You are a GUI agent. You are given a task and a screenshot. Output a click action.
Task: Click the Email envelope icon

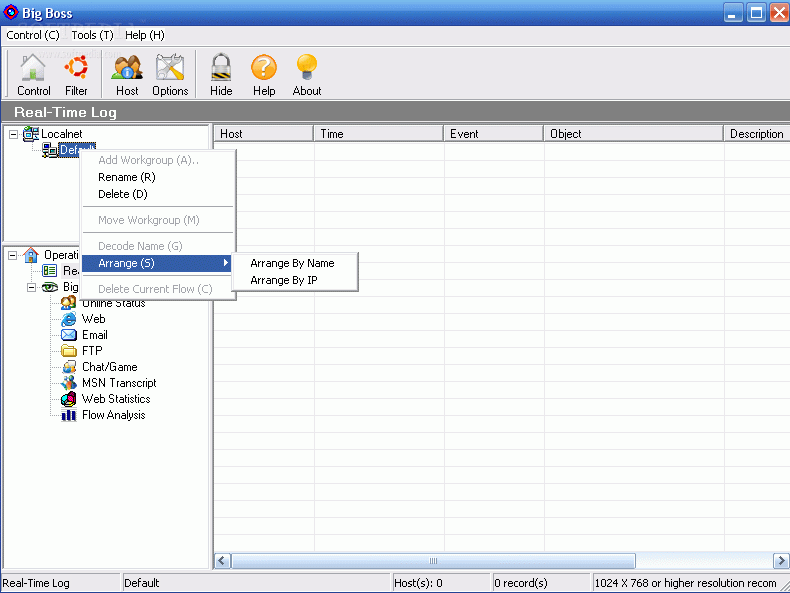[69, 335]
